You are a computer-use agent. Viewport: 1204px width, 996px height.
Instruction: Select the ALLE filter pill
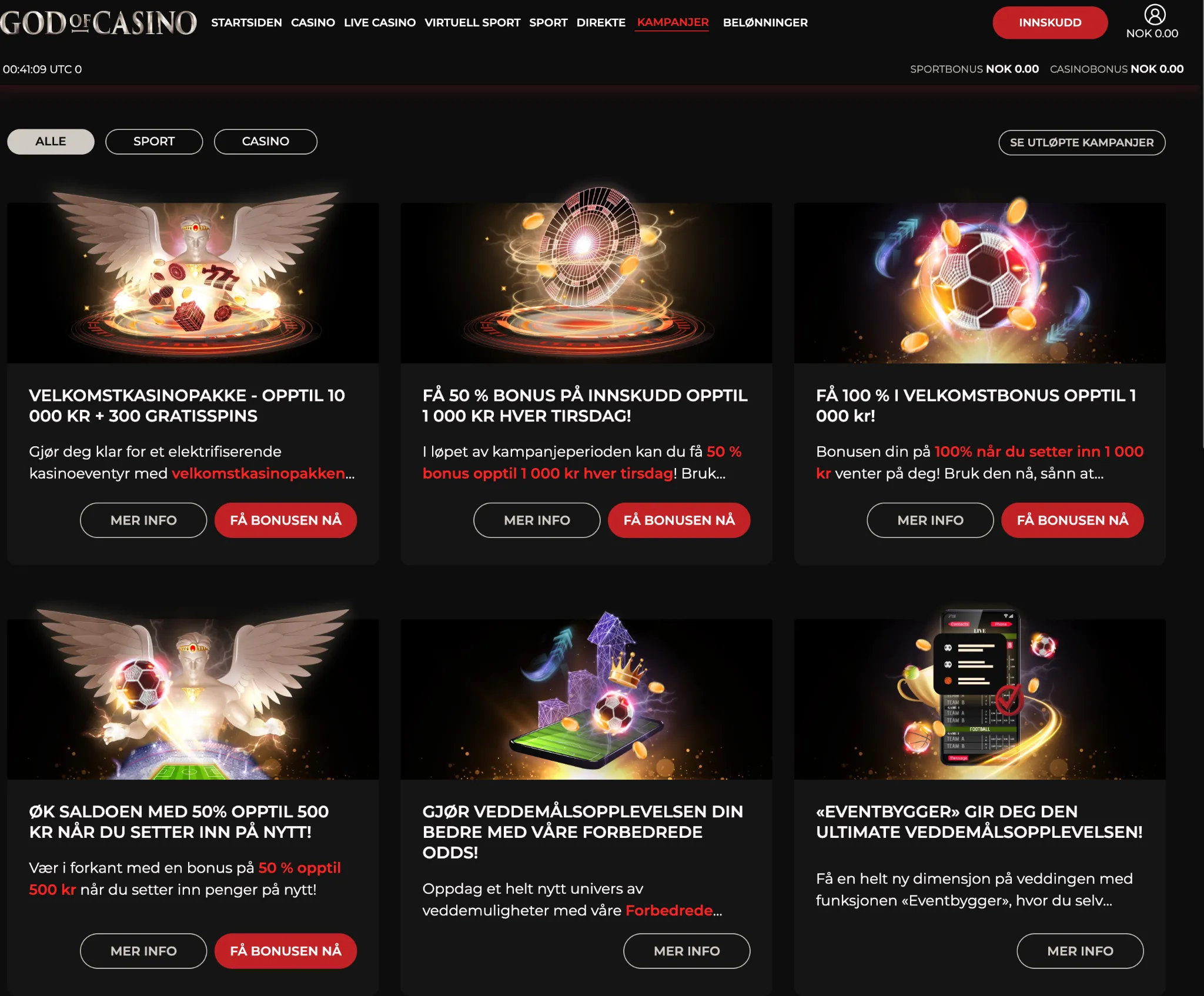(51, 142)
